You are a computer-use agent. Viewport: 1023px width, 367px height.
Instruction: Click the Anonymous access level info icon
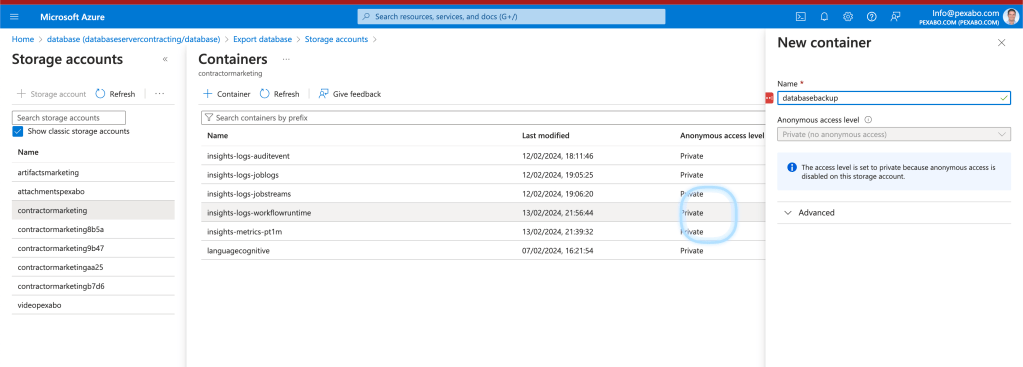[868, 120]
